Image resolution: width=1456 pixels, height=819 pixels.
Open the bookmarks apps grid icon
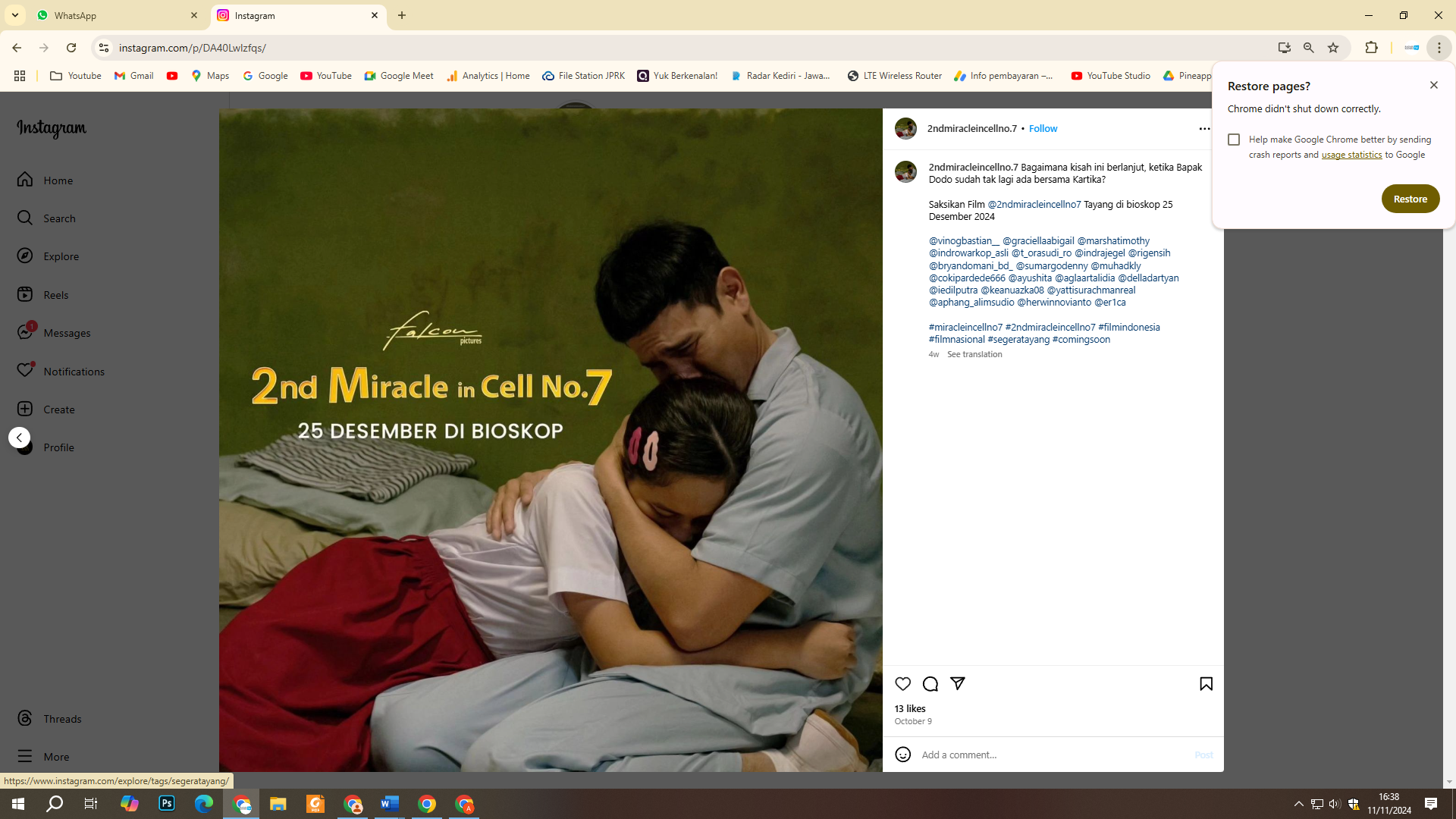pos(20,76)
